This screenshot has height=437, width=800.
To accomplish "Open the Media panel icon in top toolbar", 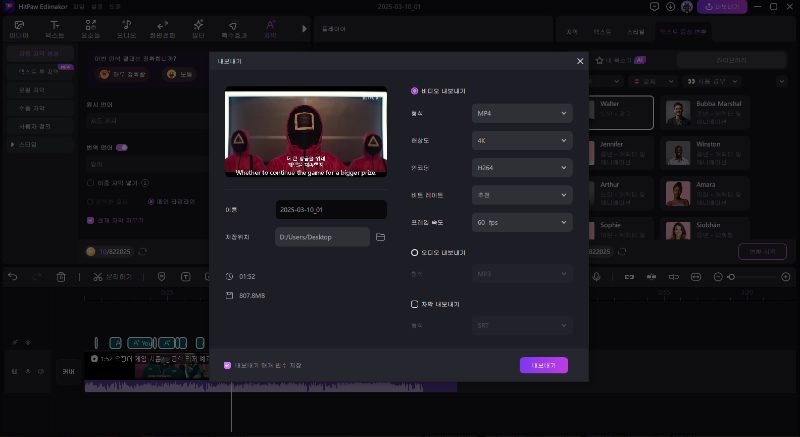I will [19, 27].
